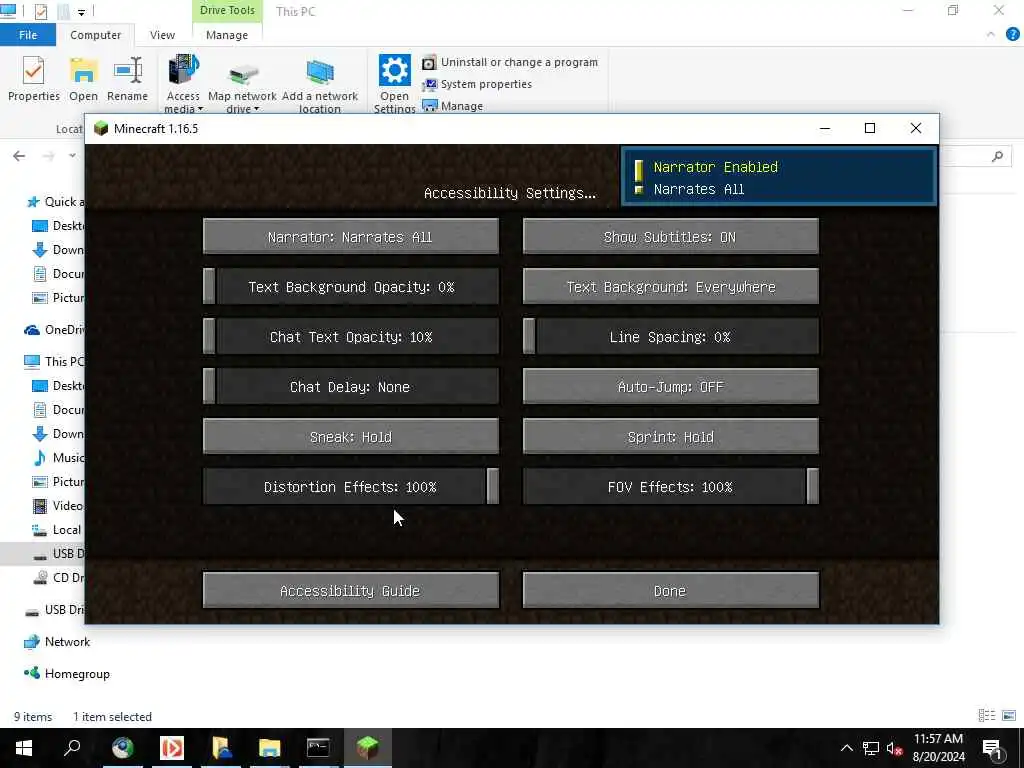Screen dimensions: 1024x768
Task: Open the quick access toolbar dropdown
Action: 81,12
